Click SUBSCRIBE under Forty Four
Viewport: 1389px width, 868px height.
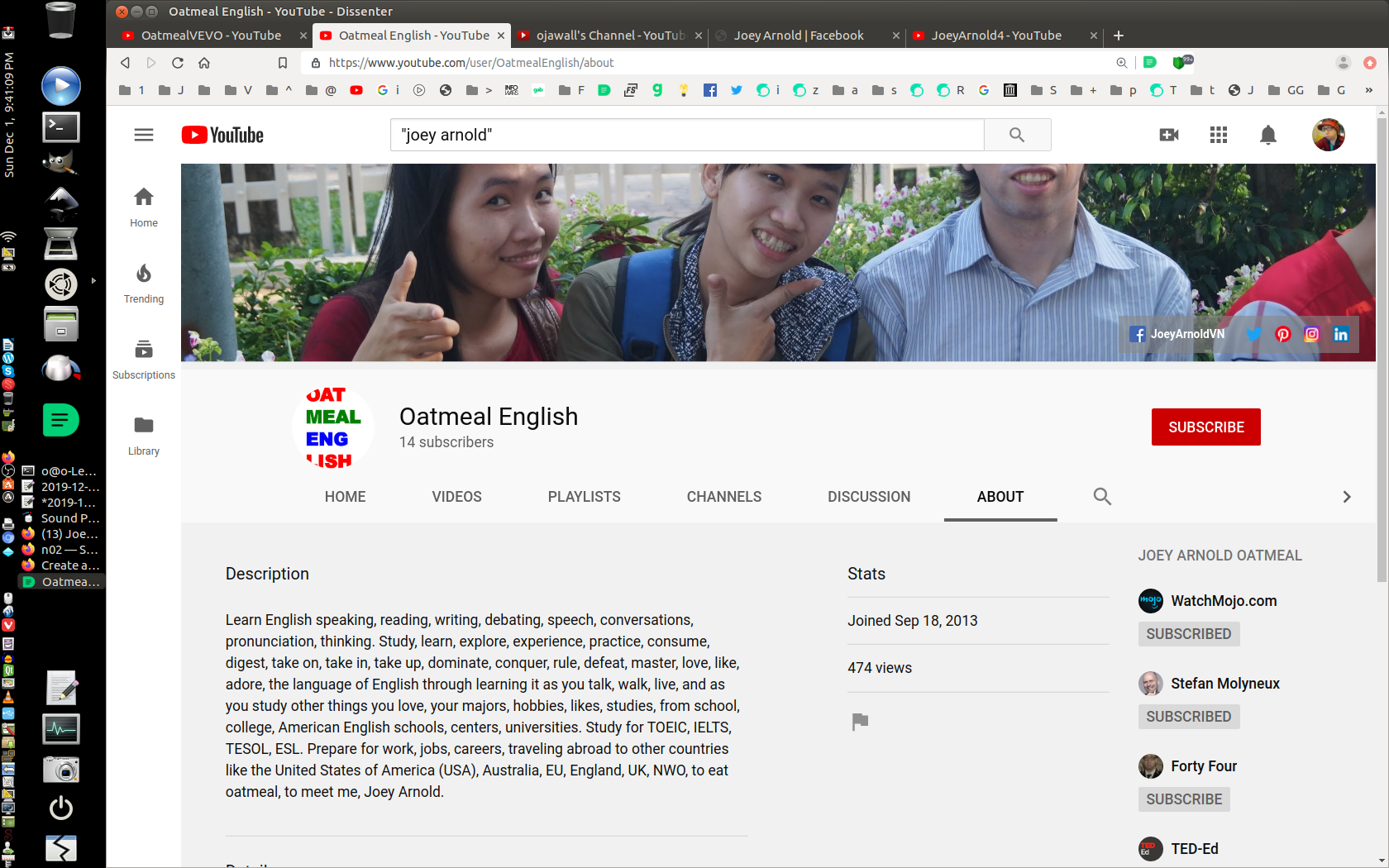[x=1184, y=799]
